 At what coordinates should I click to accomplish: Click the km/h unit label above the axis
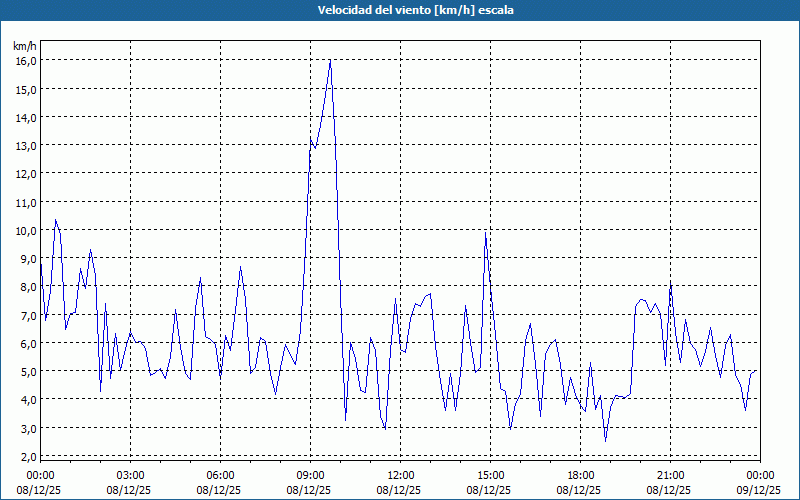coord(24,46)
